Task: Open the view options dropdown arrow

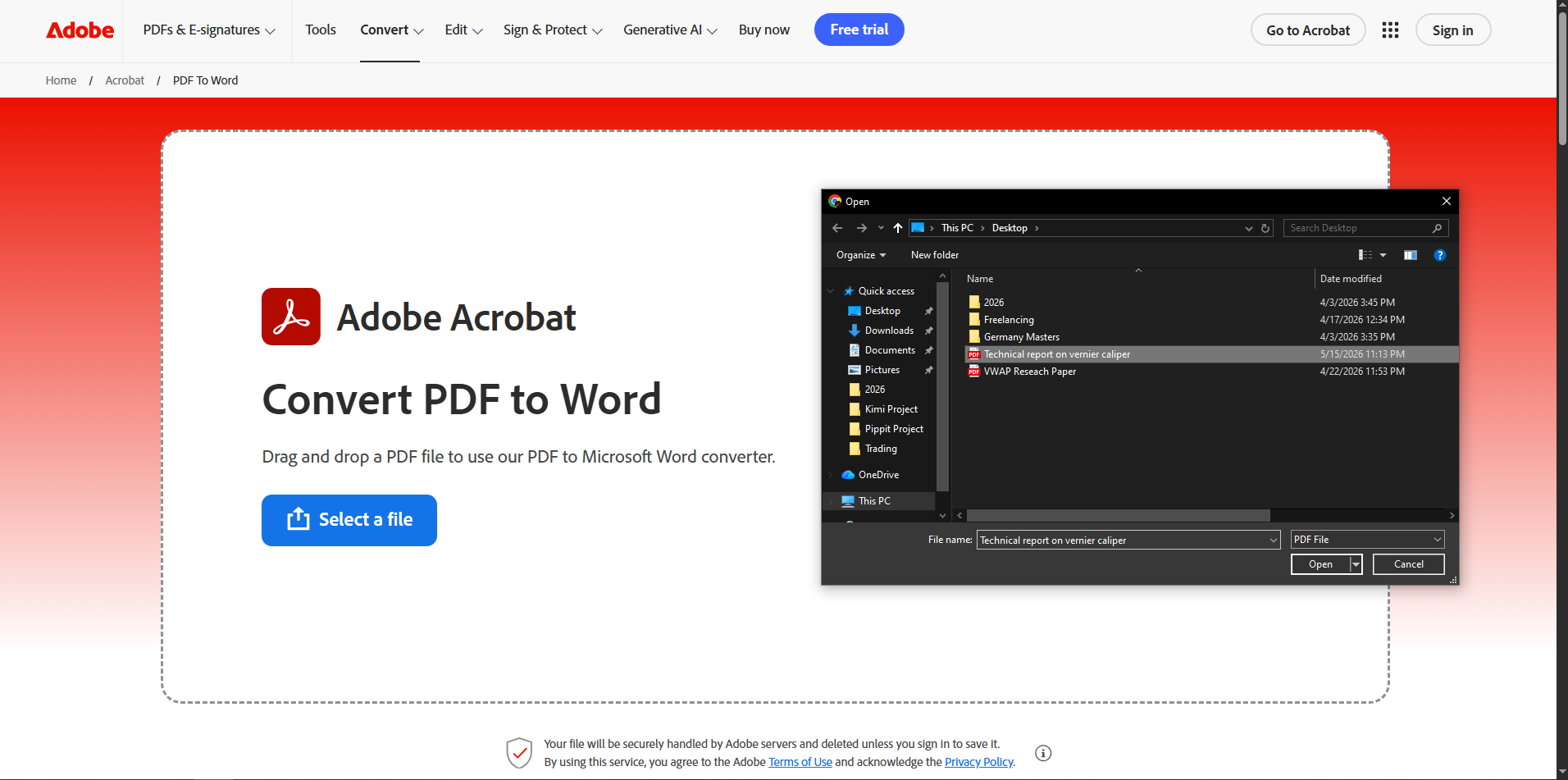Action: (1383, 255)
